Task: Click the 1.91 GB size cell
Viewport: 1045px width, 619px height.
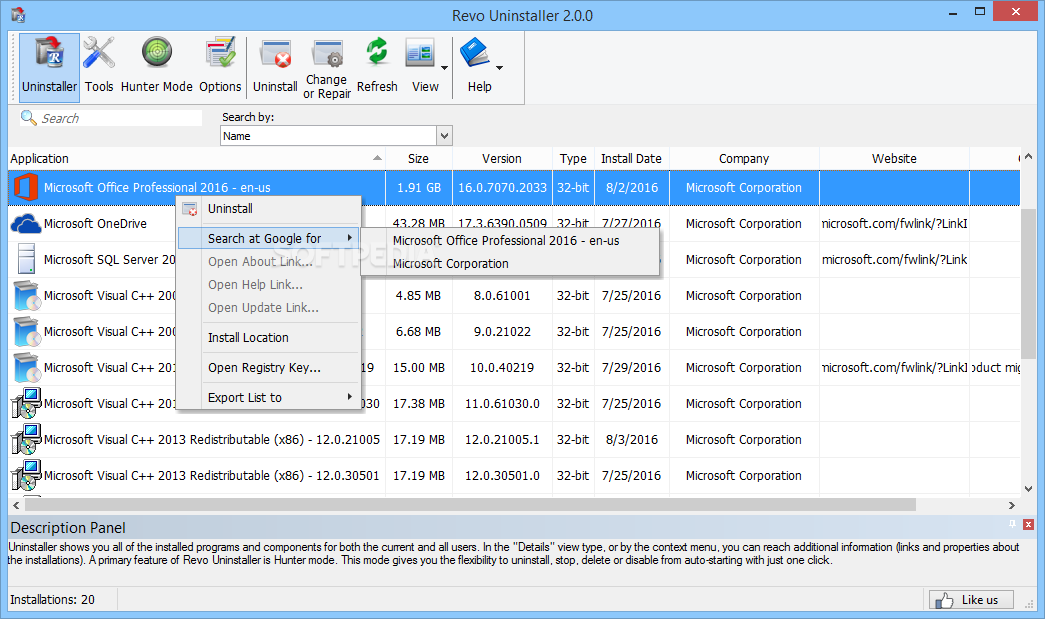Action: click(419, 187)
